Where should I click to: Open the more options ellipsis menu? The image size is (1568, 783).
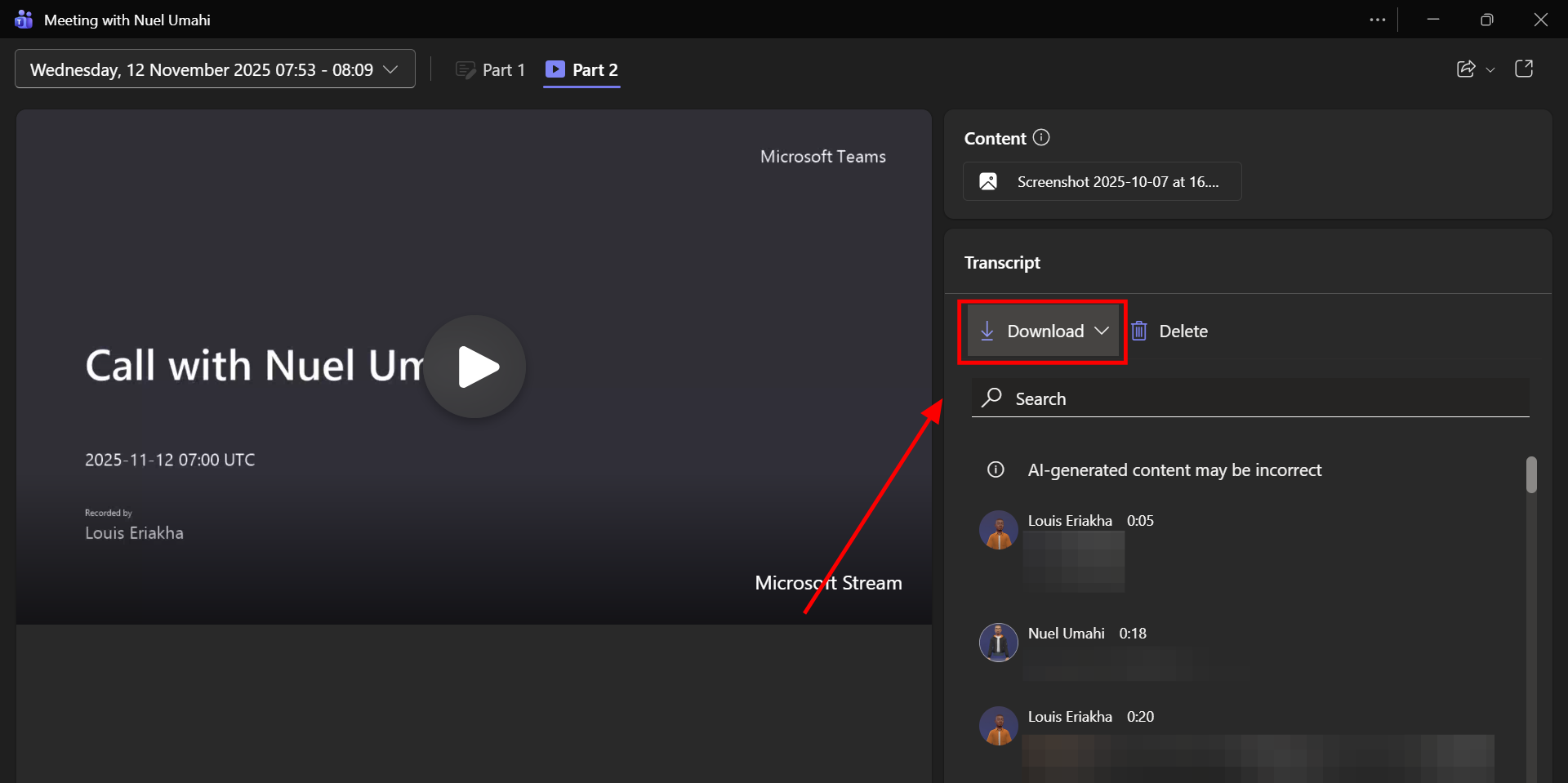(x=1378, y=20)
